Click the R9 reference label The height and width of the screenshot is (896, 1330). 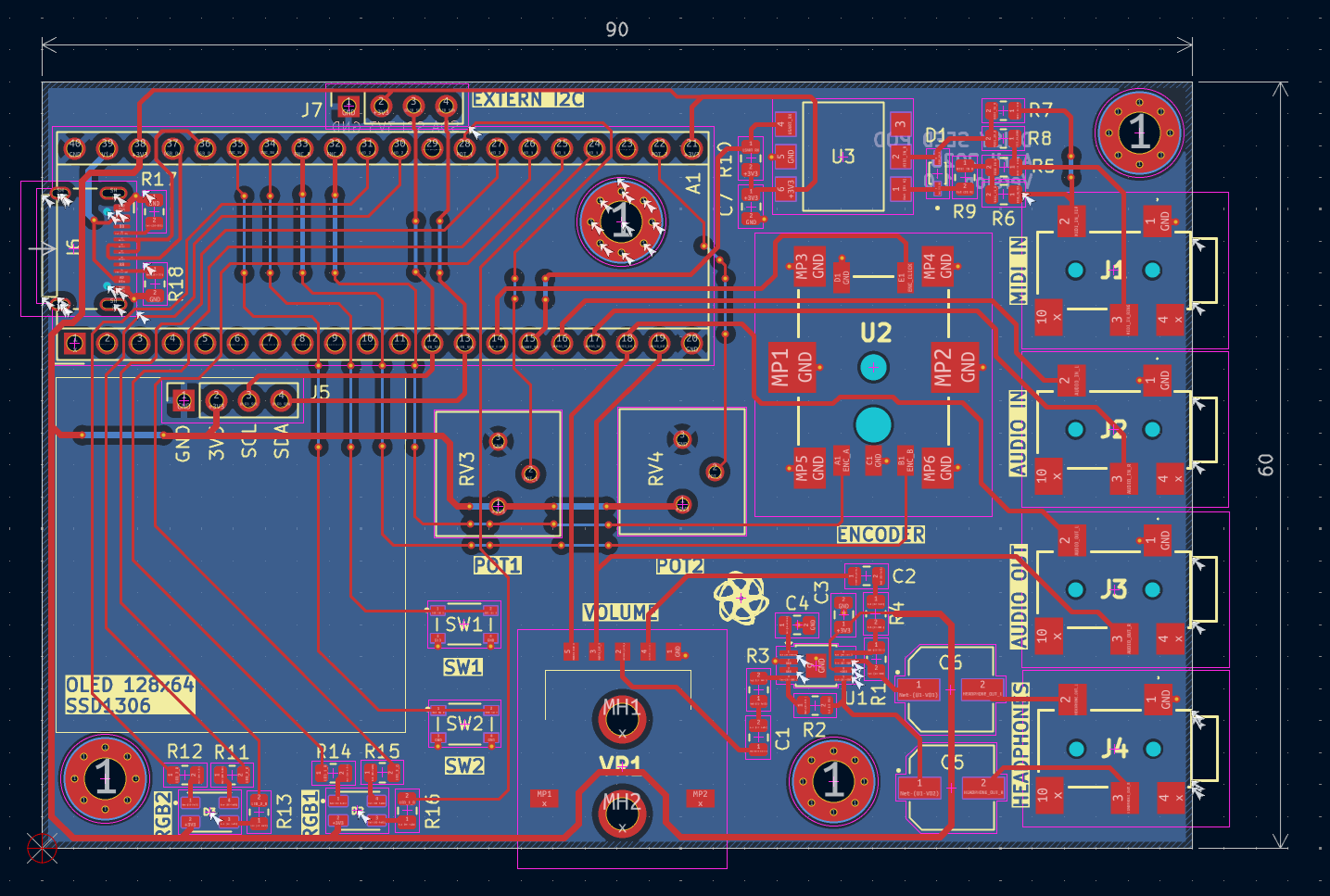coord(965,211)
